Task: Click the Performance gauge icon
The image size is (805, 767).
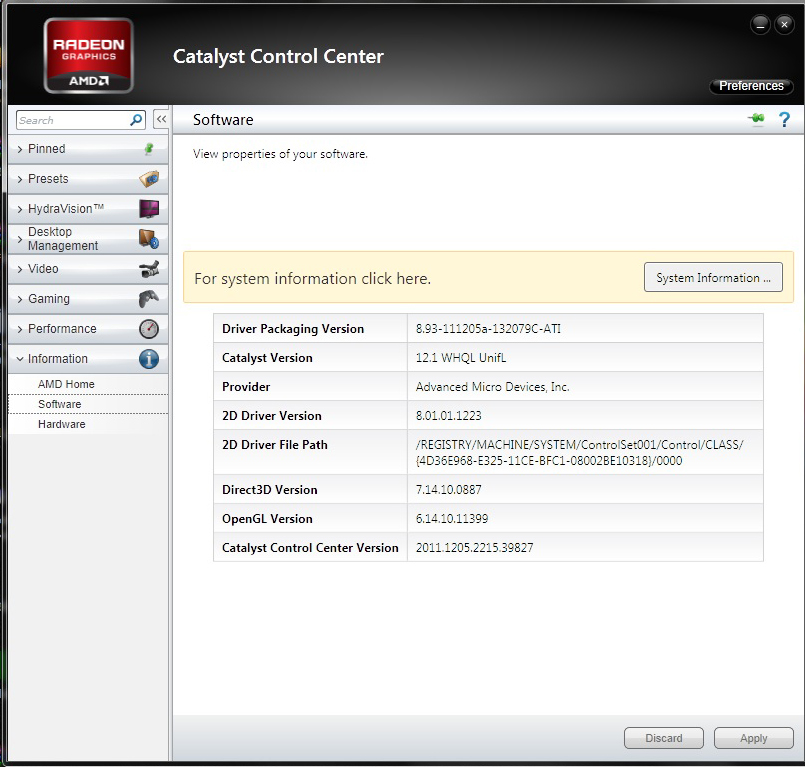Action: click(149, 329)
